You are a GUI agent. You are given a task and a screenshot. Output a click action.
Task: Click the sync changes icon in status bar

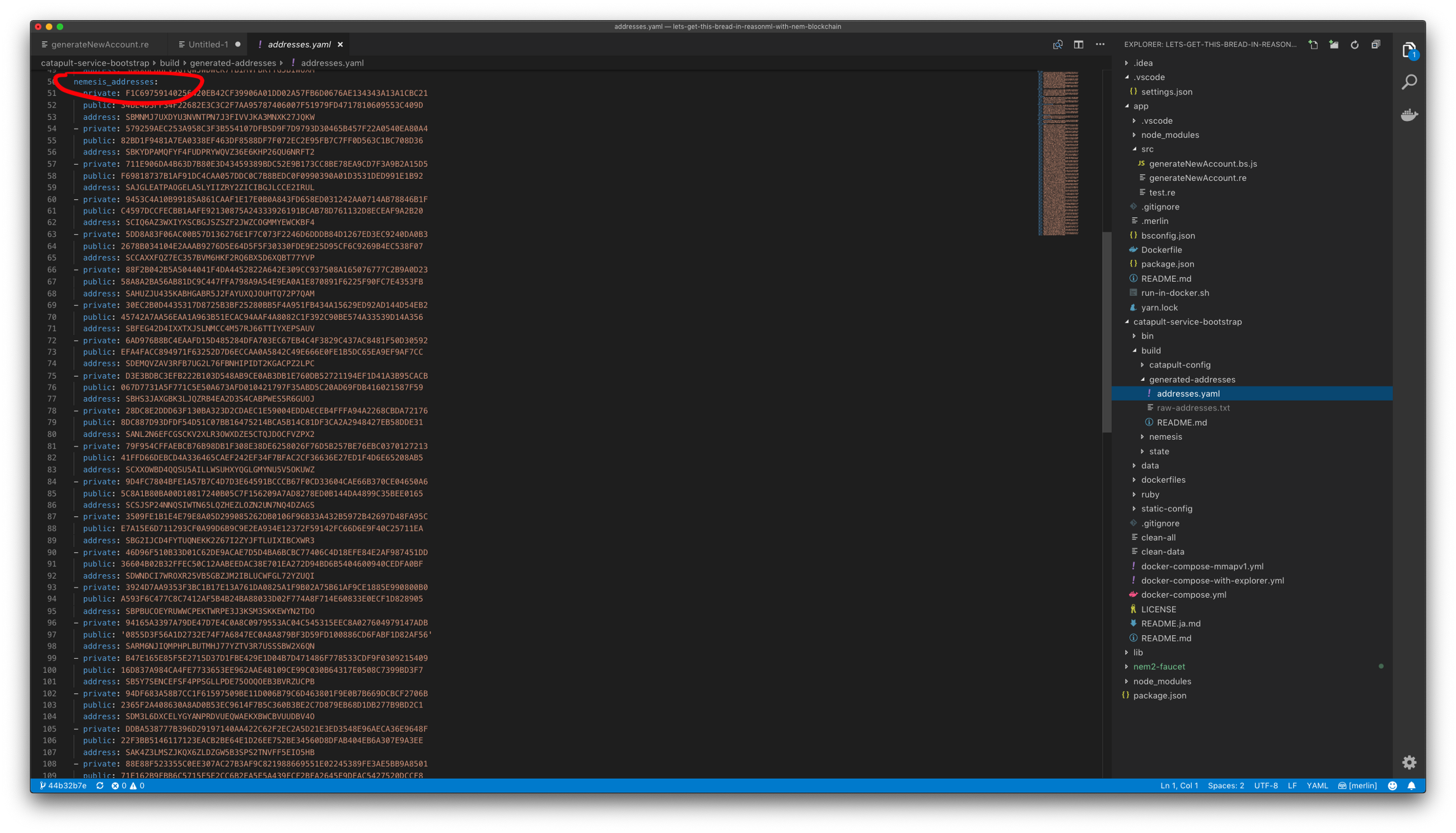coord(100,785)
